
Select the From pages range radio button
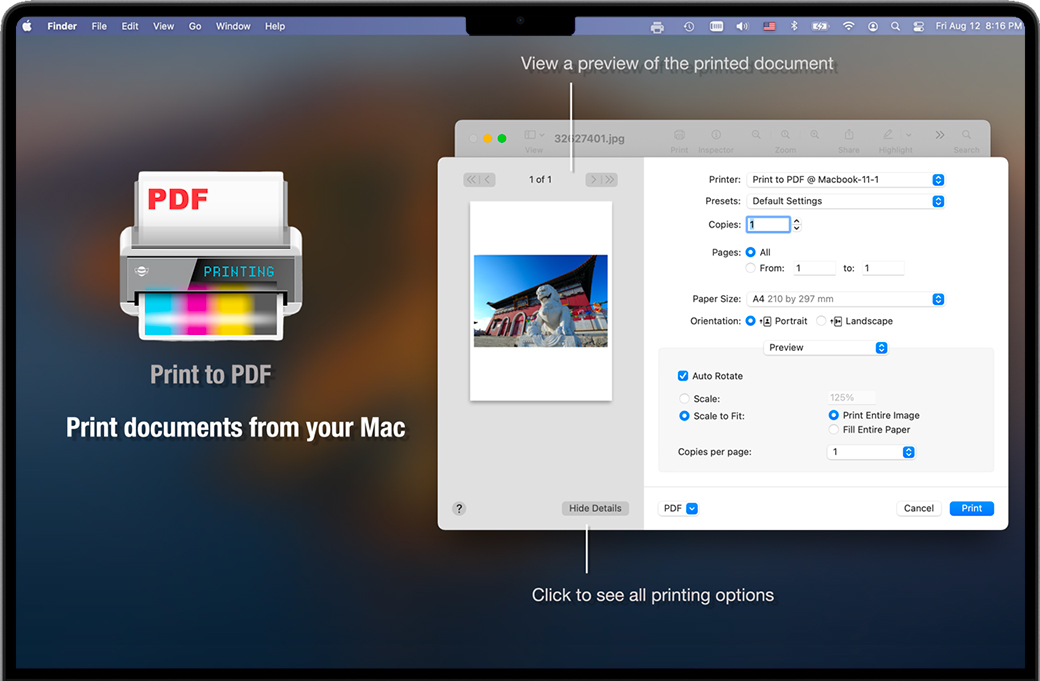pos(751,268)
